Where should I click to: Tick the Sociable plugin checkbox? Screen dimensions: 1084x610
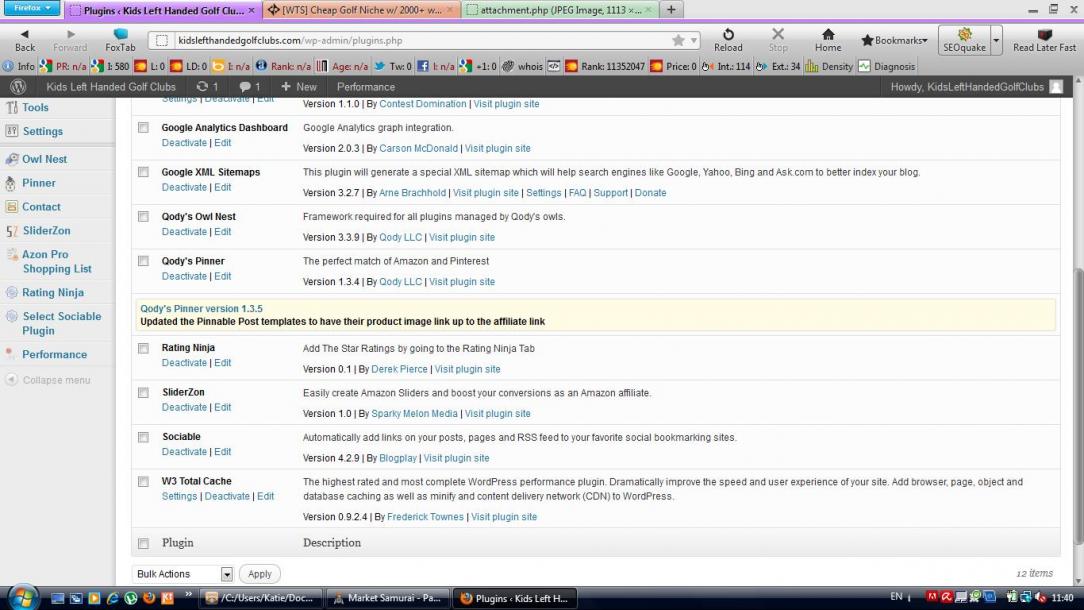143,437
